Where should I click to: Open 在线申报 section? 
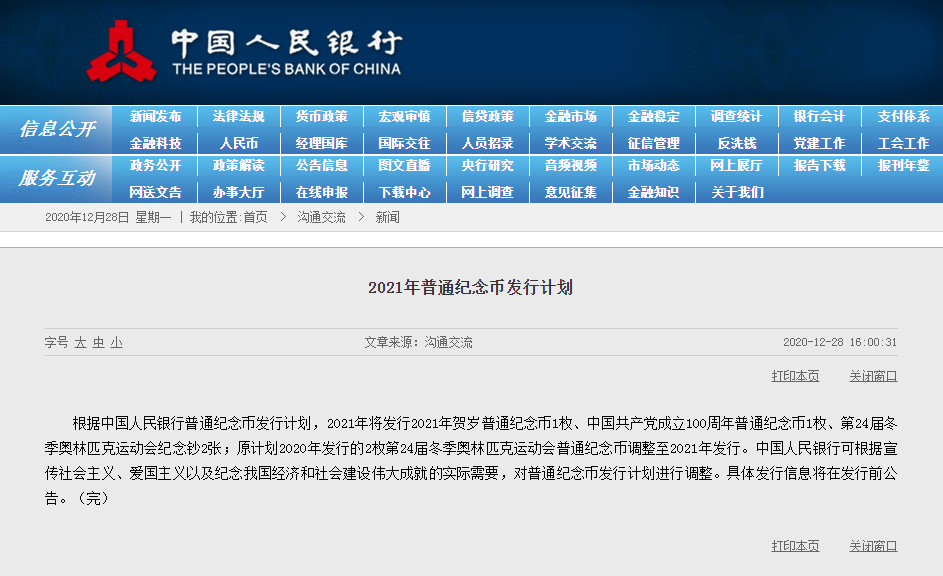[x=321, y=192]
